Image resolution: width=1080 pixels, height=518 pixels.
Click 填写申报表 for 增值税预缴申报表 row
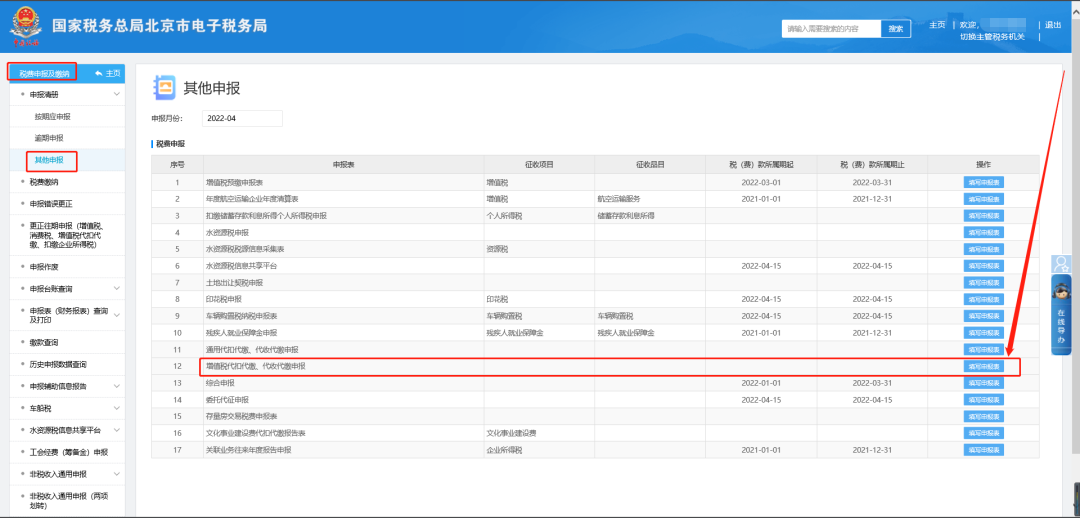(983, 183)
